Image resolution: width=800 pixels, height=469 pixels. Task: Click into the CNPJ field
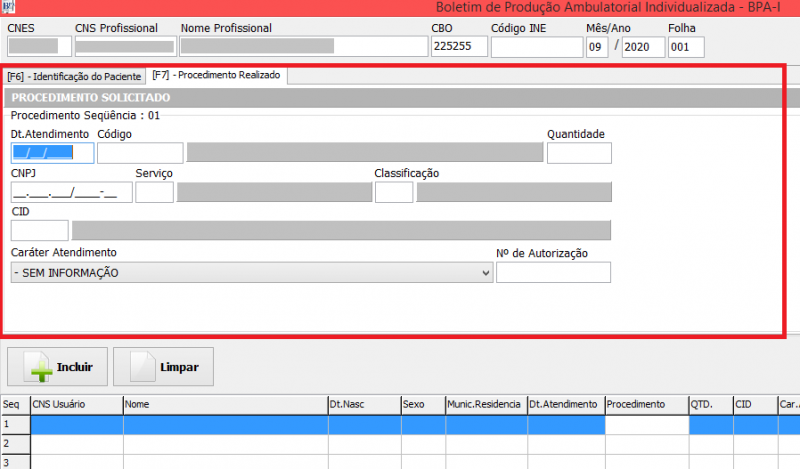pyautogui.click(x=68, y=192)
